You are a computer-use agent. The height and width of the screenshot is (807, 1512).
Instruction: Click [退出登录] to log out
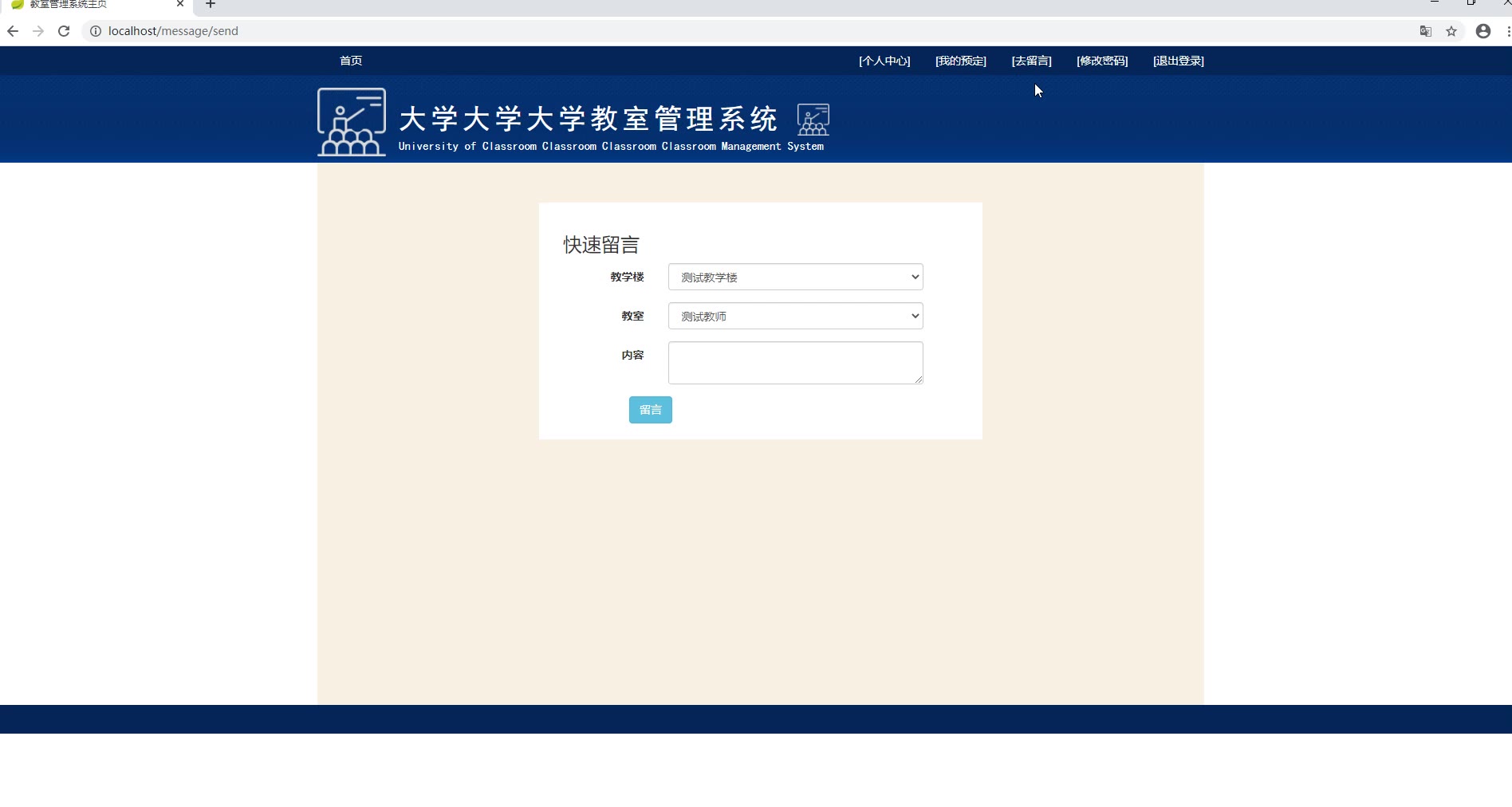pos(1179,61)
